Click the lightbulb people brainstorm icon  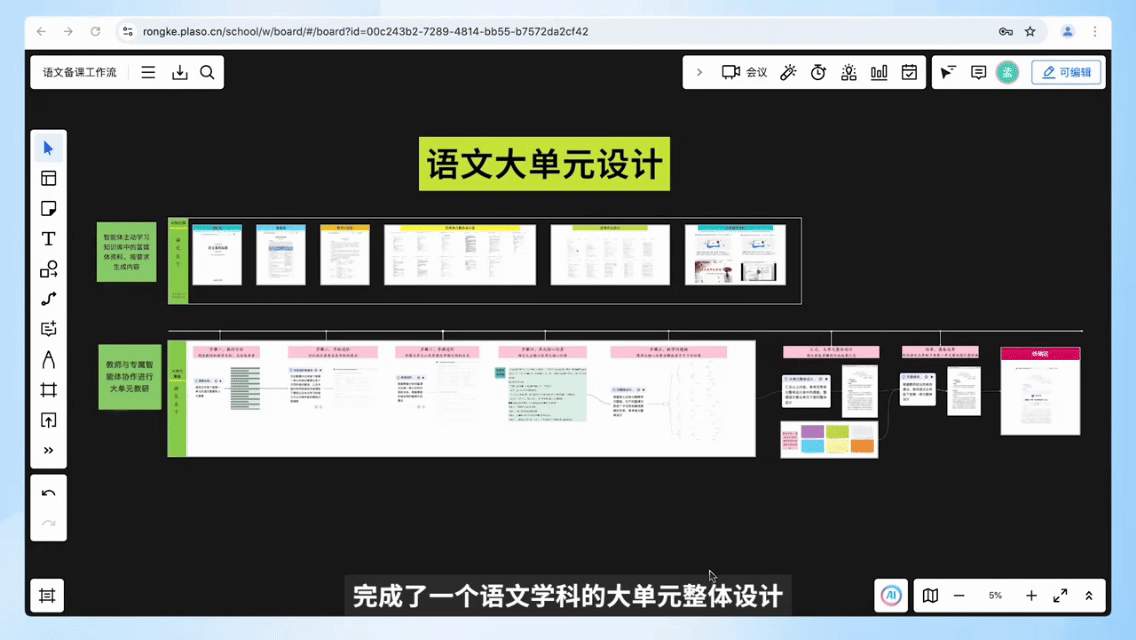pos(848,72)
